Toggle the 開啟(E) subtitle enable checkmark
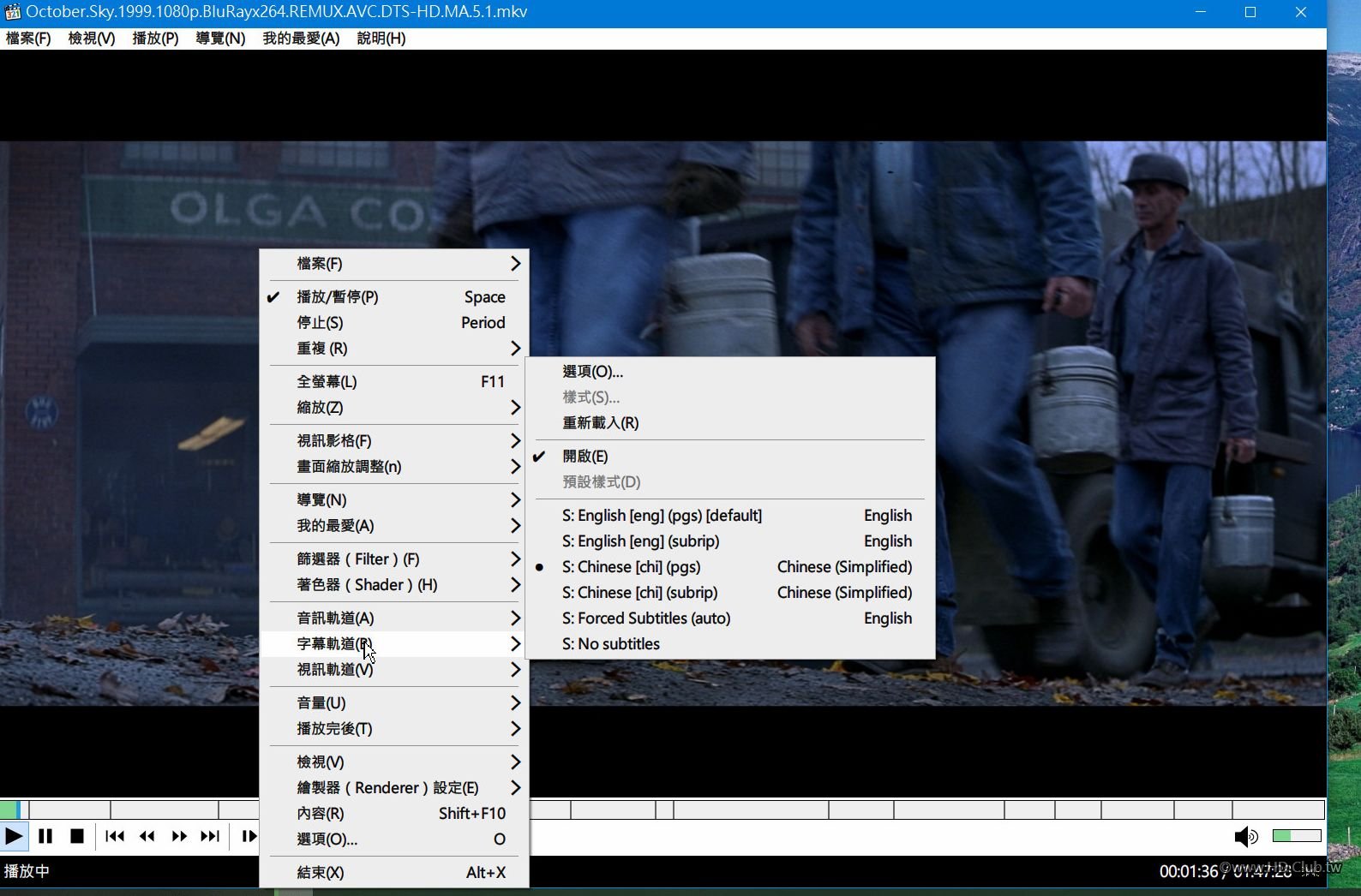This screenshot has height=896, width=1361. pos(730,457)
